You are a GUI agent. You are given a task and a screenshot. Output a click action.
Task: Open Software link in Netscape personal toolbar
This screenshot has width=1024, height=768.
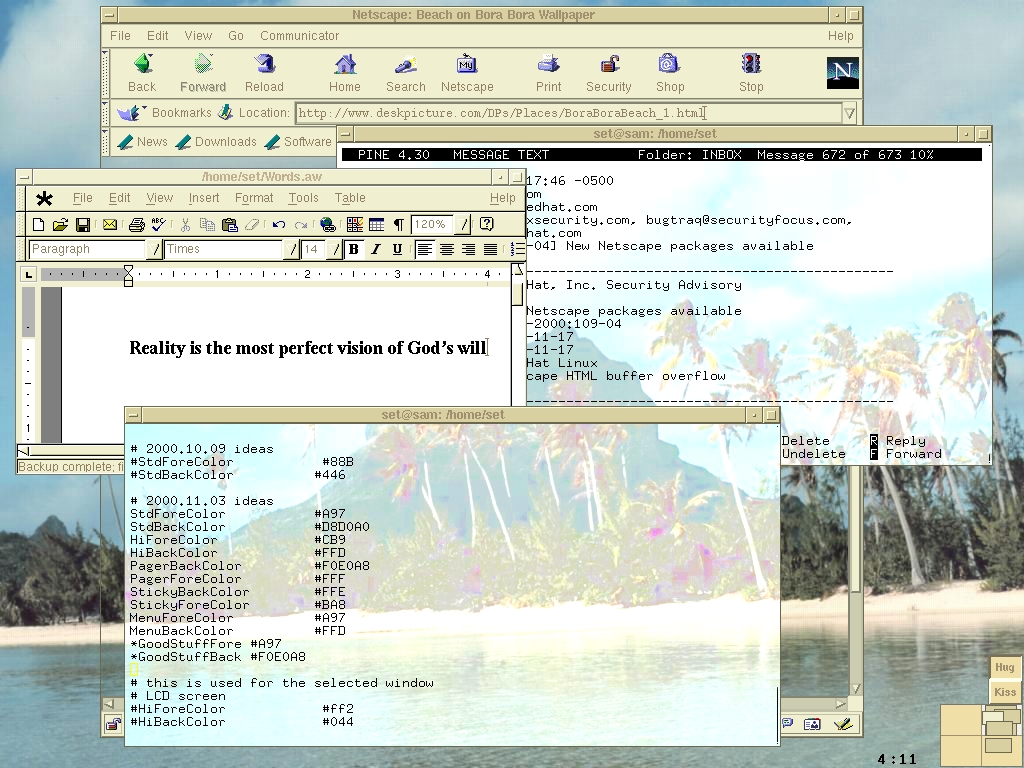click(x=299, y=142)
